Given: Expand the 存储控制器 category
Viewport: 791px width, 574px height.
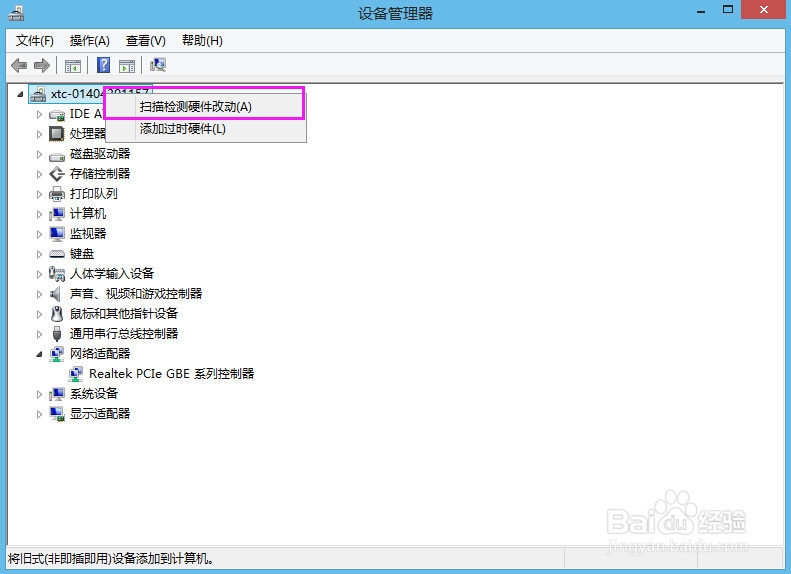Looking at the screenshot, I should [39, 174].
